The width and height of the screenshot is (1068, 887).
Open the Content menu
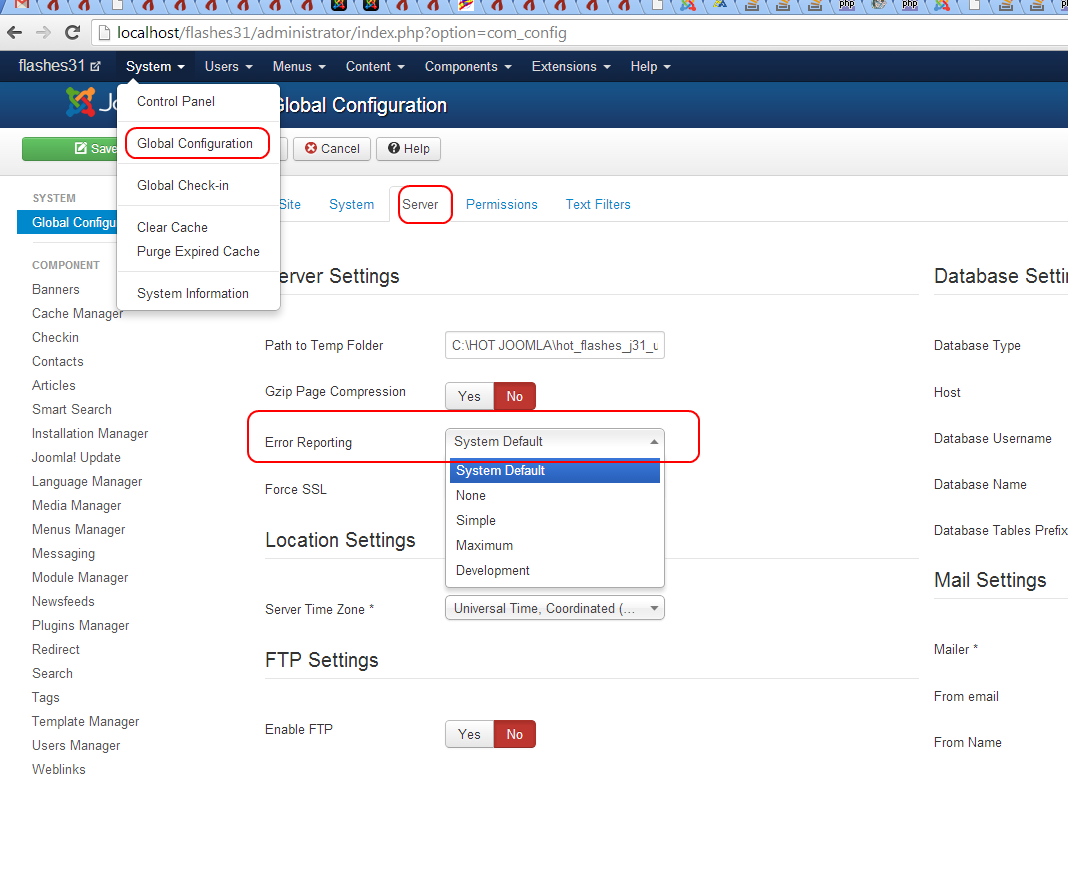click(375, 66)
